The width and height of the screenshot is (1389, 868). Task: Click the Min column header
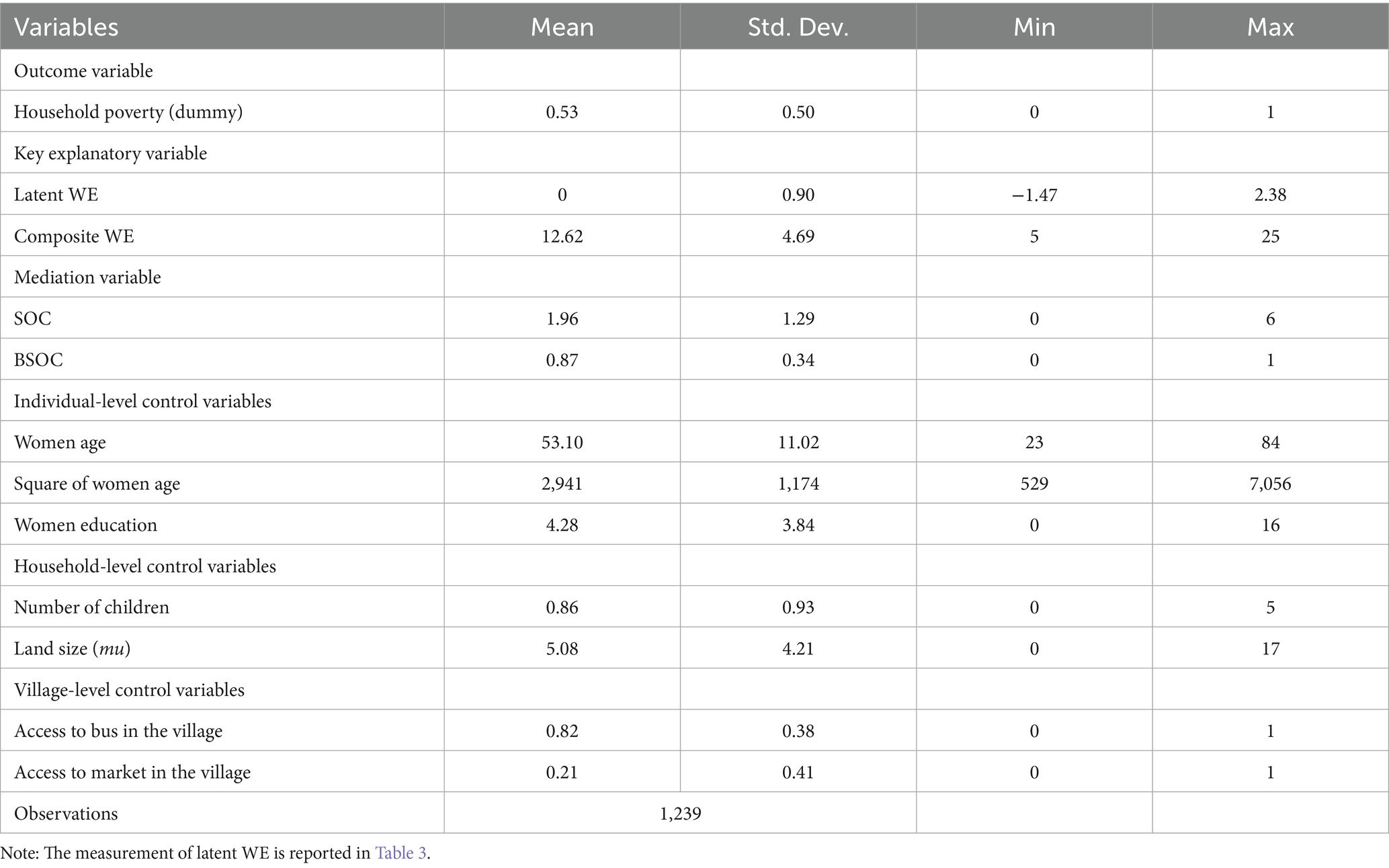tap(1034, 27)
